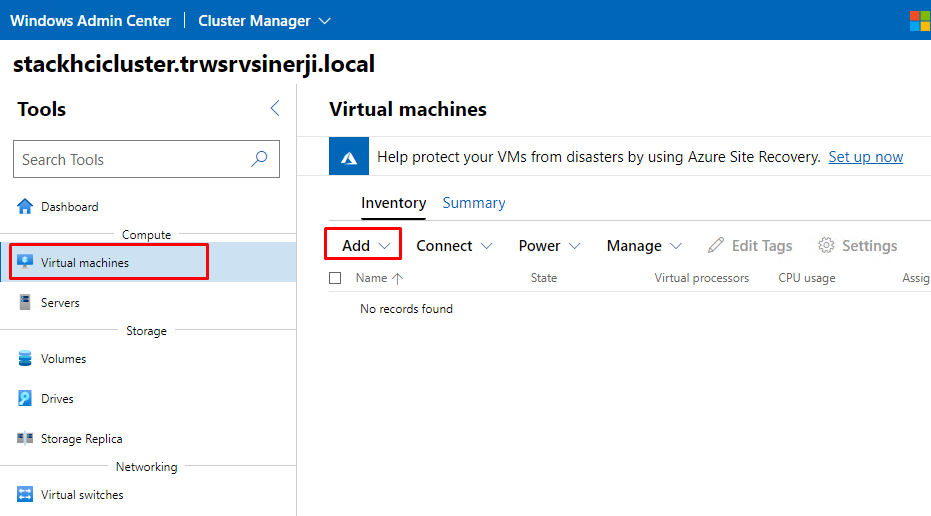Select Virtual switches under Networking
Viewport: 931px width, 516px height.
point(148,494)
